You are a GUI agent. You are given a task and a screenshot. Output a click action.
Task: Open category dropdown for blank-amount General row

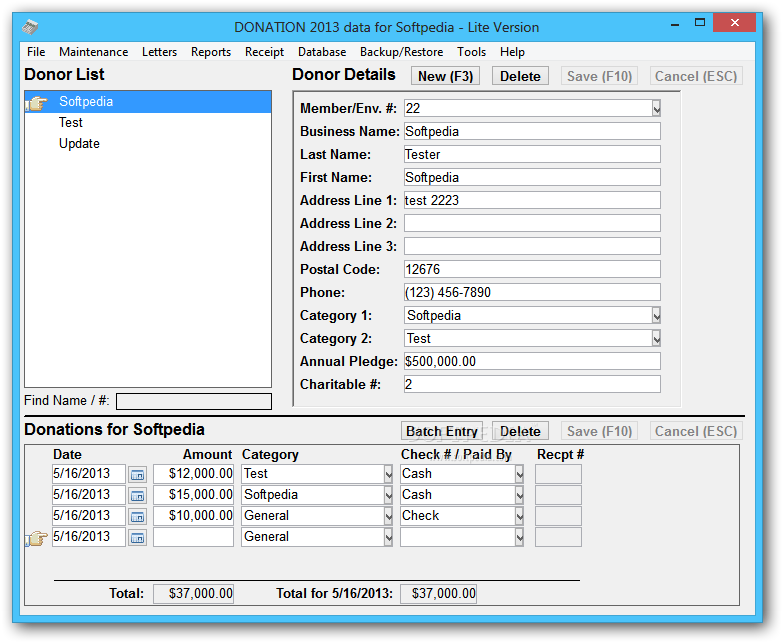click(389, 537)
